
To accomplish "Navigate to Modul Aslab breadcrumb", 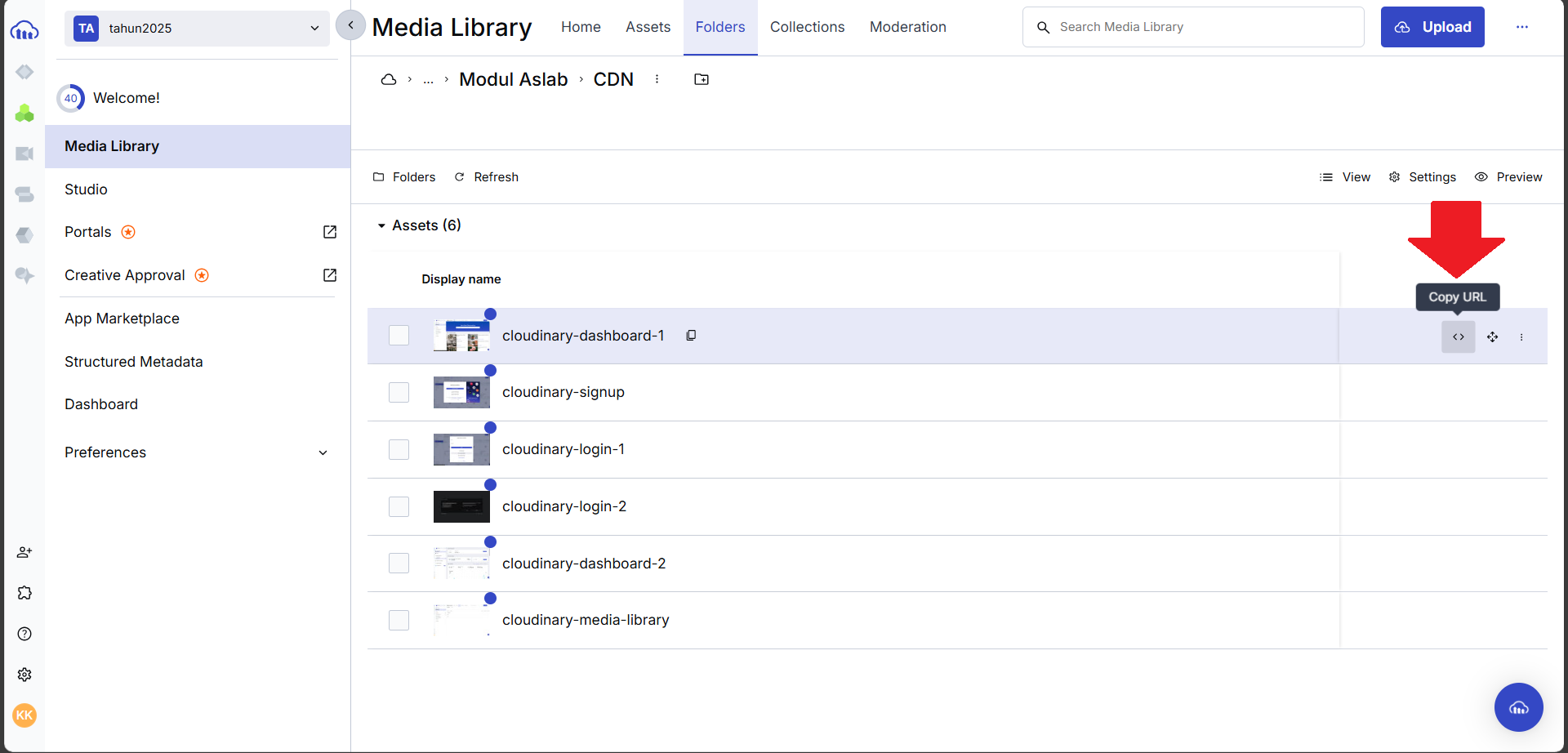I will tap(513, 79).
